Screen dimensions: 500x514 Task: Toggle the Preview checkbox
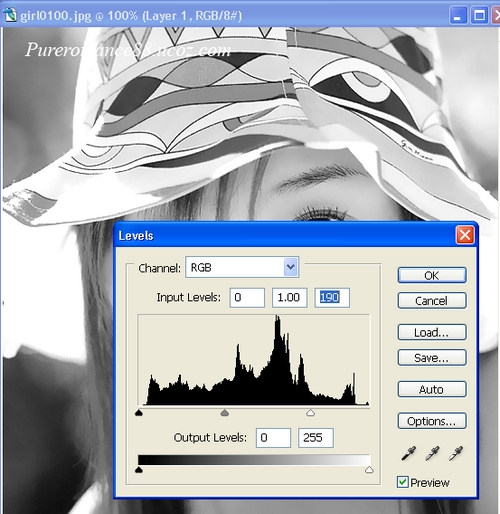(403, 482)
